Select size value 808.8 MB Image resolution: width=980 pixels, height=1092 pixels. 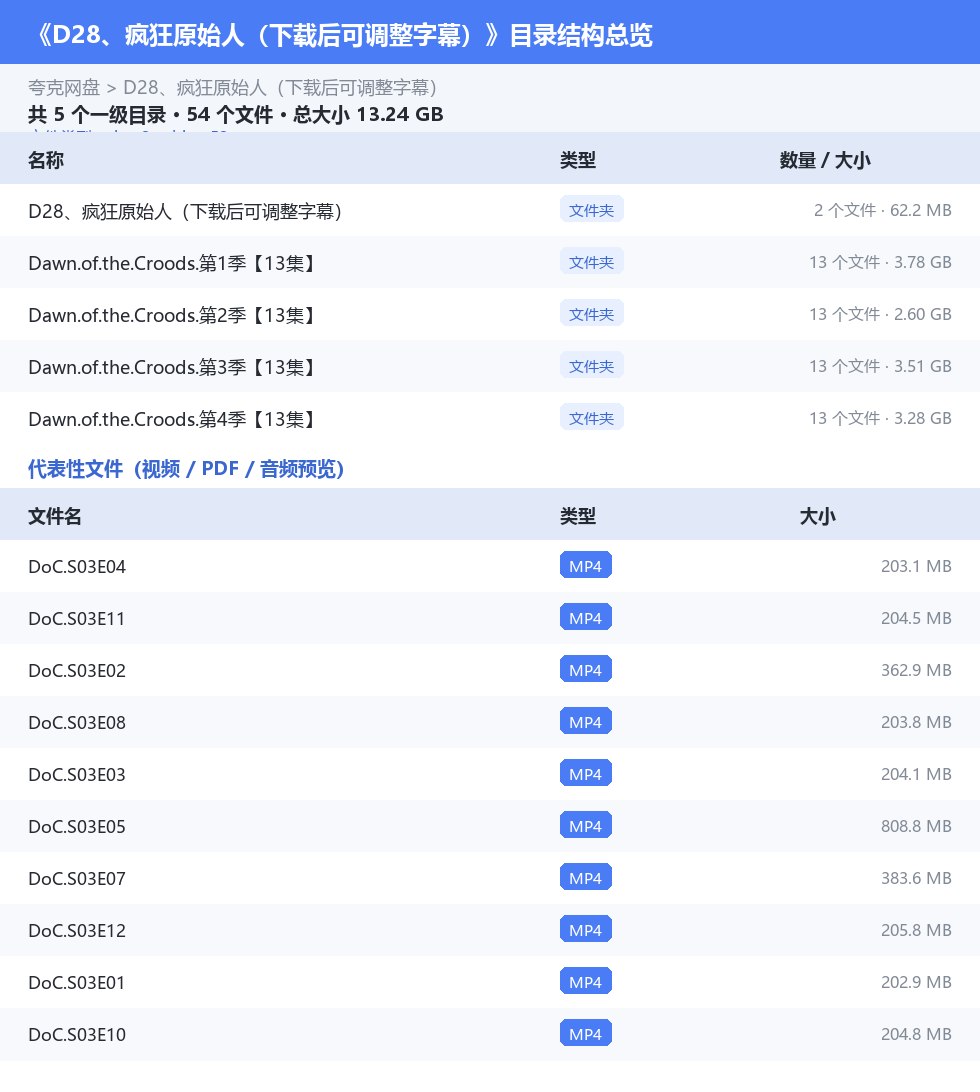point(916,826)
